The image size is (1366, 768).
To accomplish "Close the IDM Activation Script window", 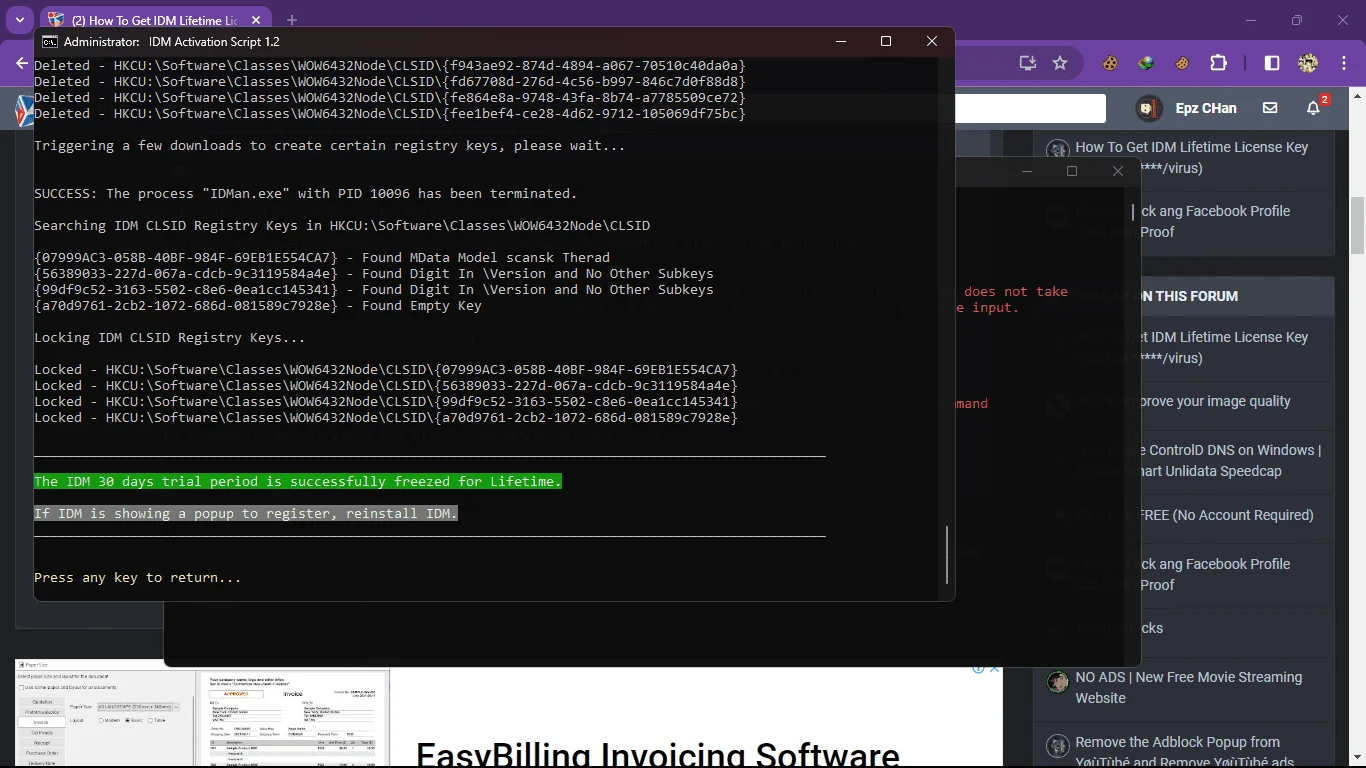I will (x=932, y=41).
